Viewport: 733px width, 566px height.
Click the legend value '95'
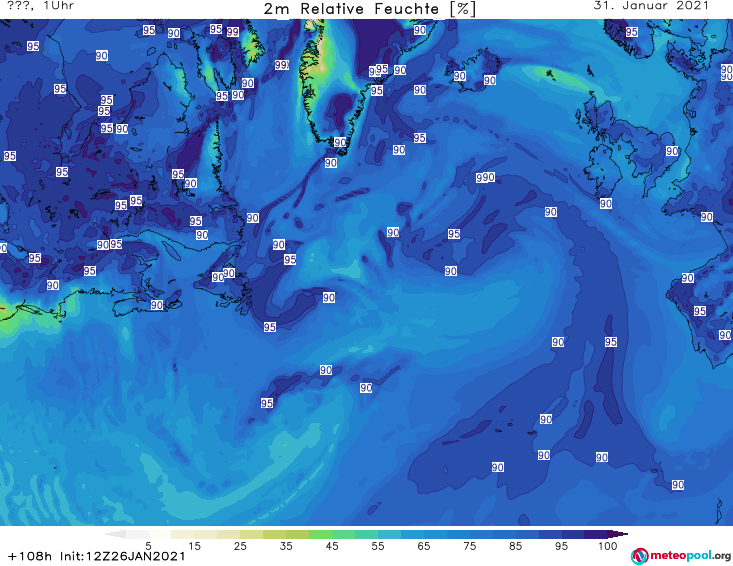coord(561,546)
